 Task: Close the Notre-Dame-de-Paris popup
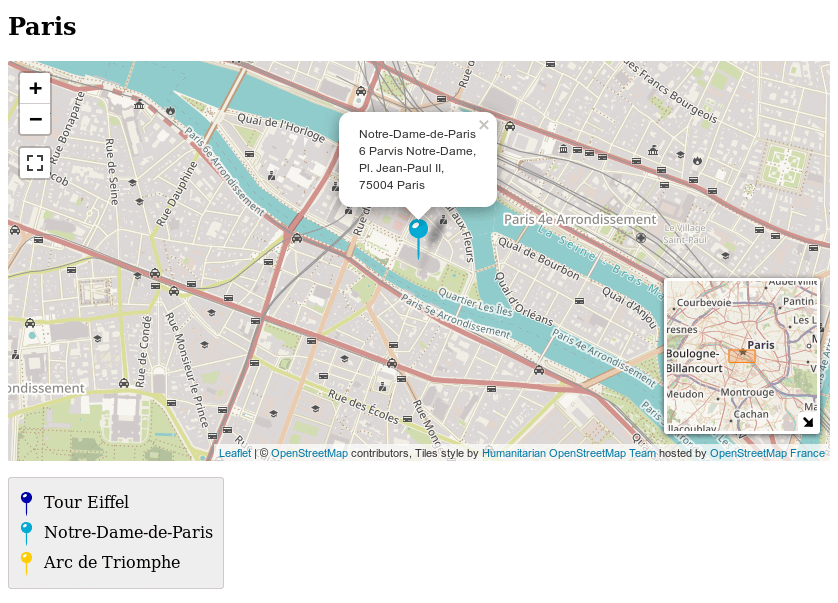pyautogui.click(x=484, y=125)
